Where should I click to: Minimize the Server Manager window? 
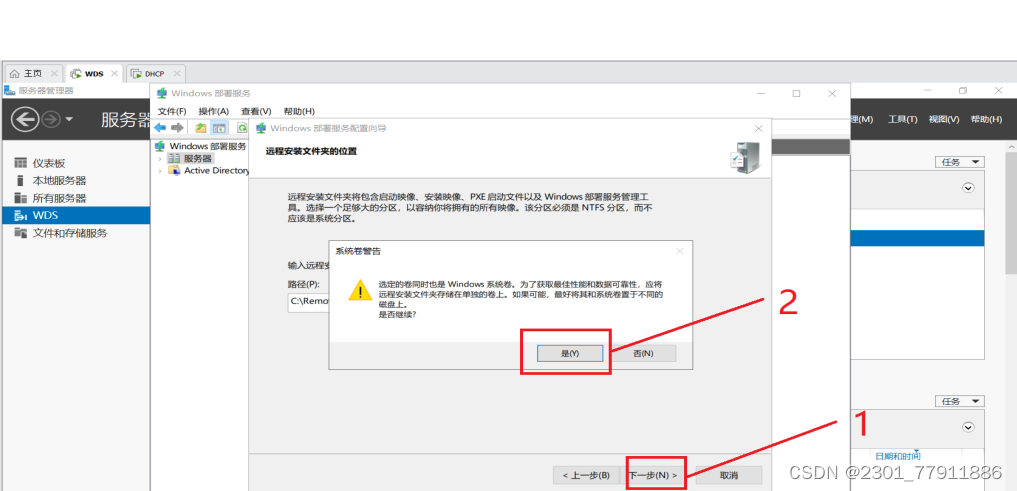click(x=928, y=91)
